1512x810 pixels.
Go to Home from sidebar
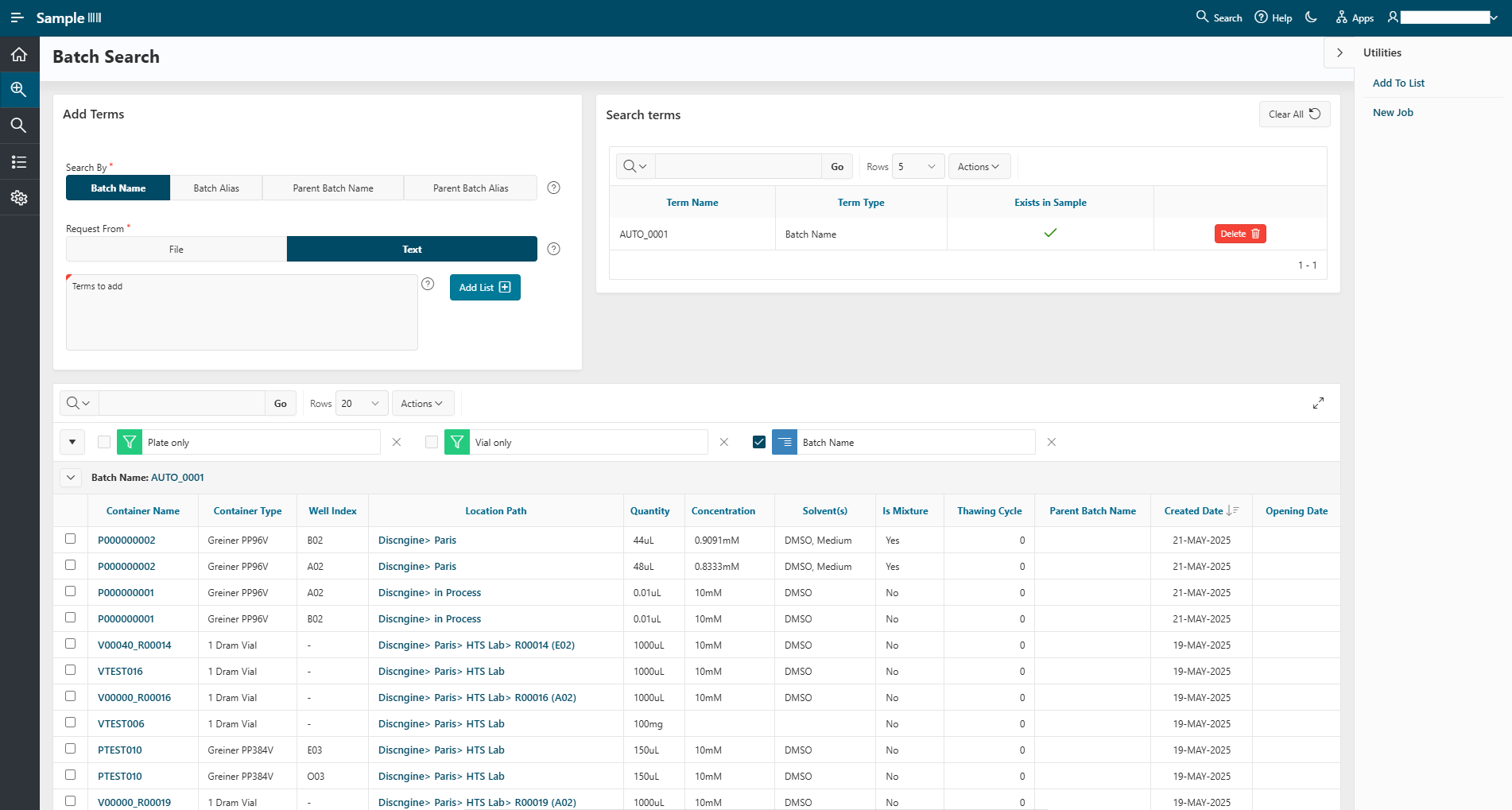(x=19, y=54)
